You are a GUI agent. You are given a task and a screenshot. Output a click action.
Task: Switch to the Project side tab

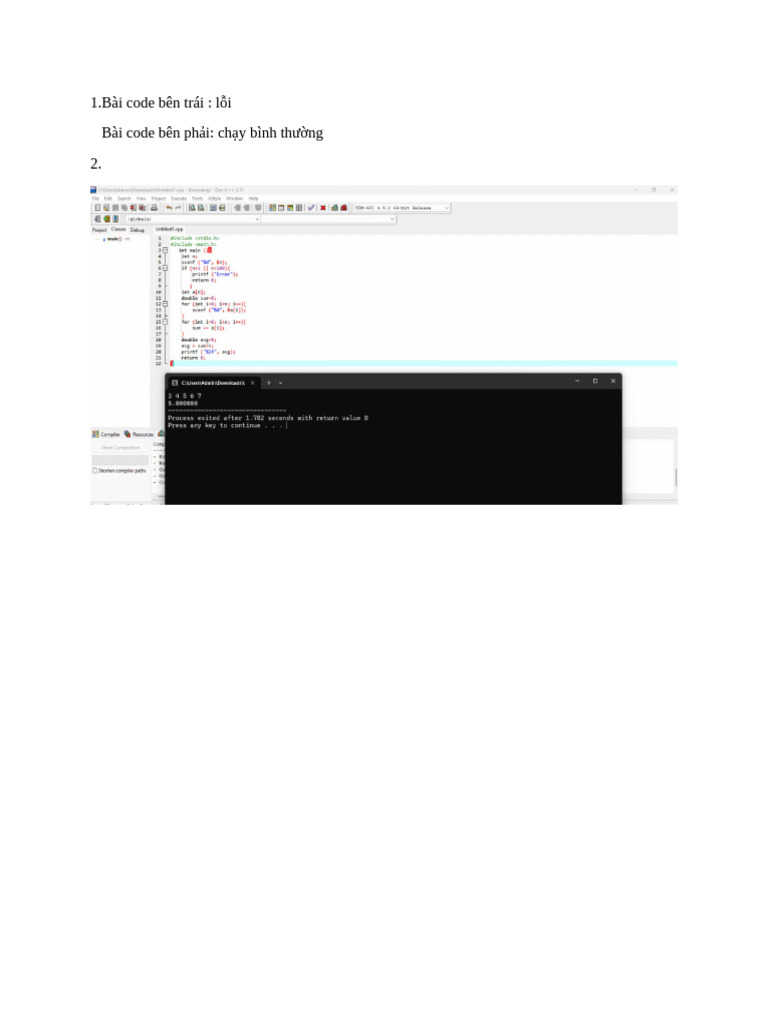pos(99,230)
